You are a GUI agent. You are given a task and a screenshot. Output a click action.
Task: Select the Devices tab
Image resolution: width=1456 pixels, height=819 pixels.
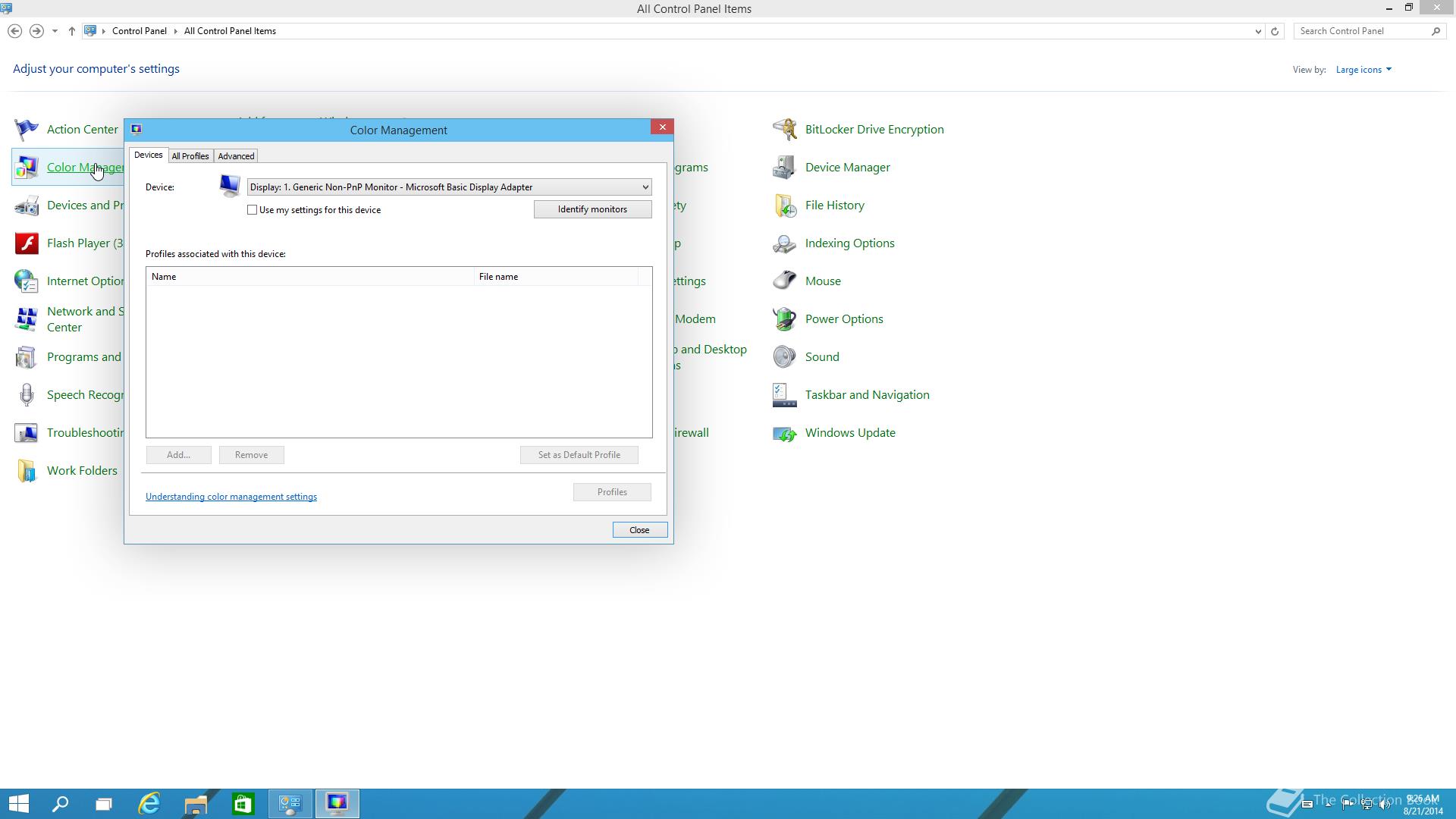coord(148,155)
